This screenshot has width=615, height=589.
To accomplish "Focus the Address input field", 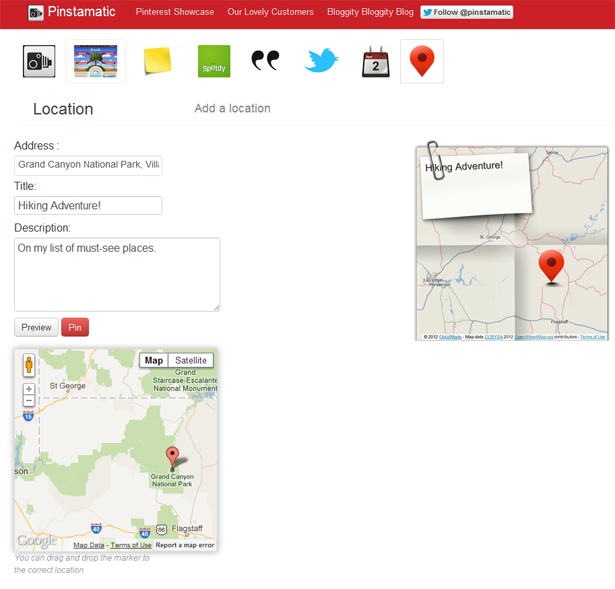I will pos(88,165).
